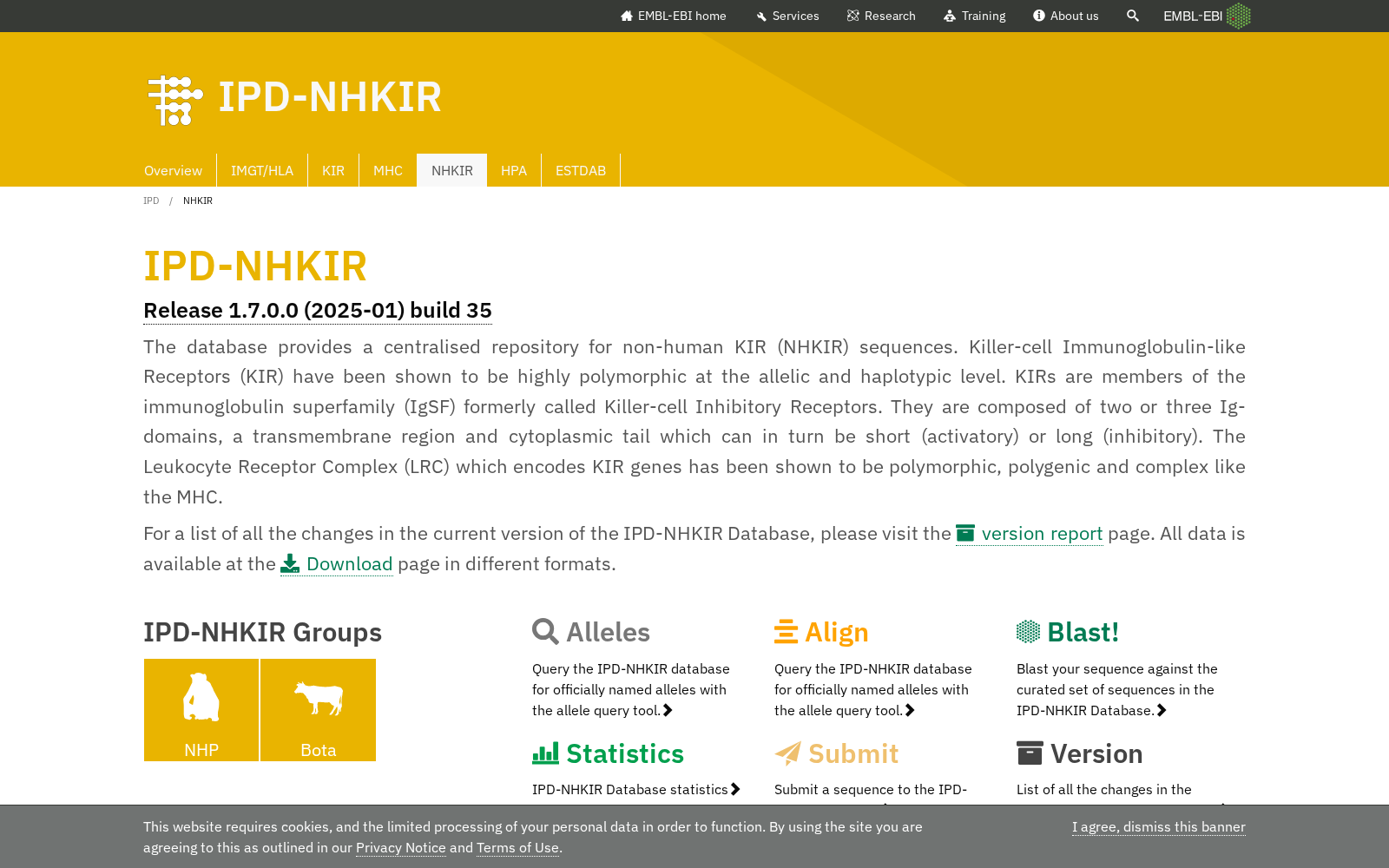Open the Blast! heading link
The width and height of the screenshot is (1389, 868).
click(1068, 632)
